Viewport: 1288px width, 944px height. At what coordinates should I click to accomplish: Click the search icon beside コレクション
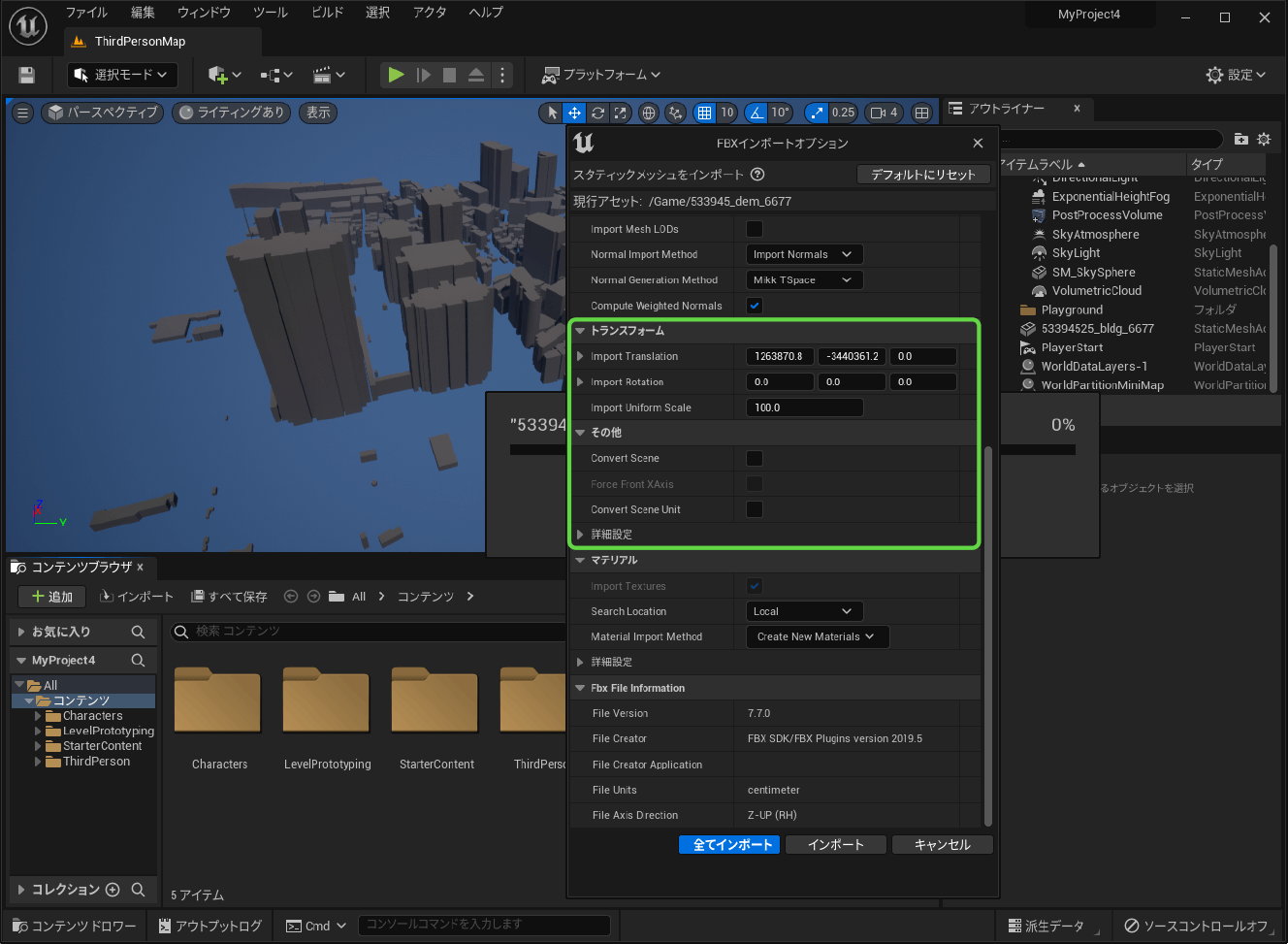138,890
